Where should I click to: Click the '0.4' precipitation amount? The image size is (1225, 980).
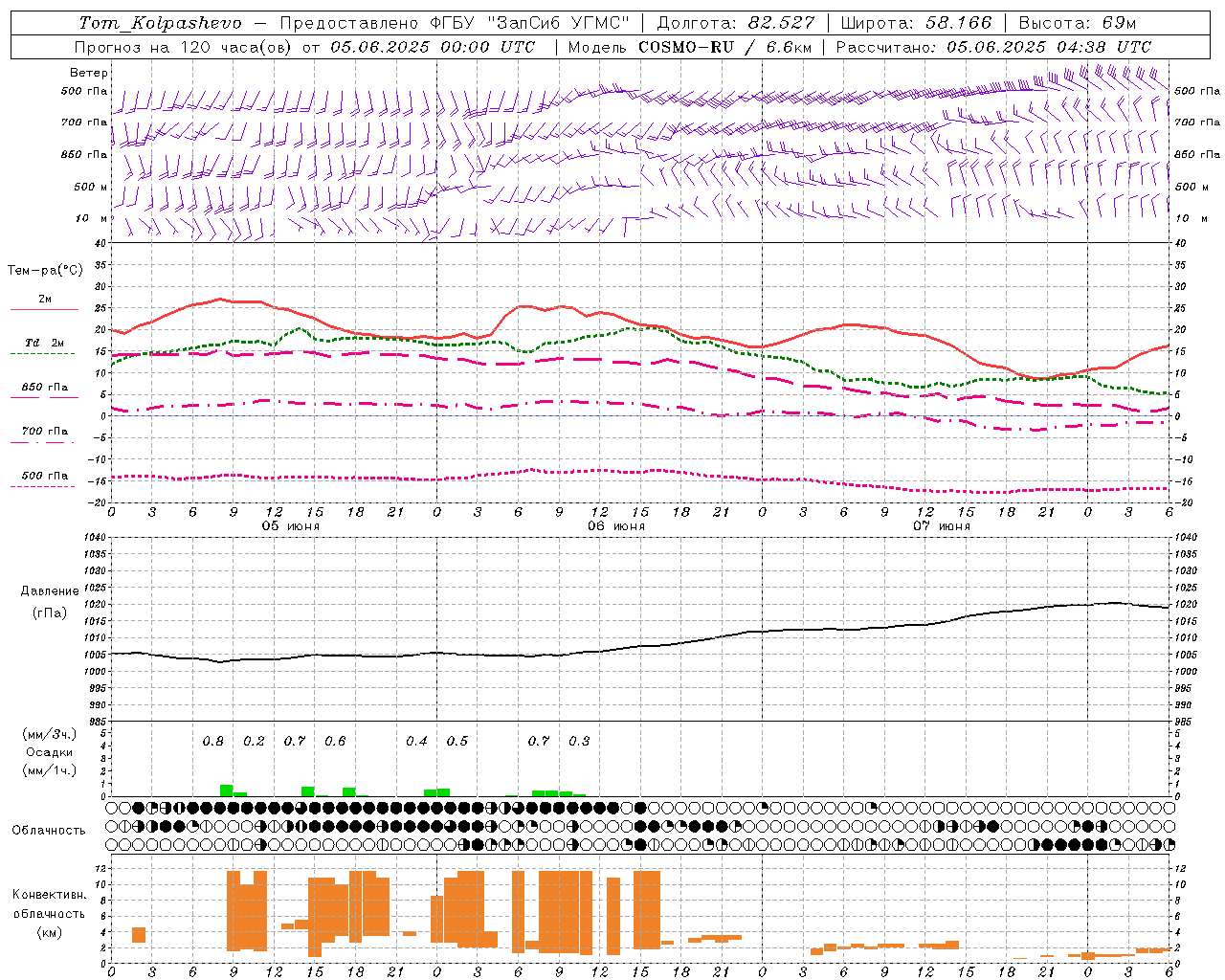click(416, 741)
